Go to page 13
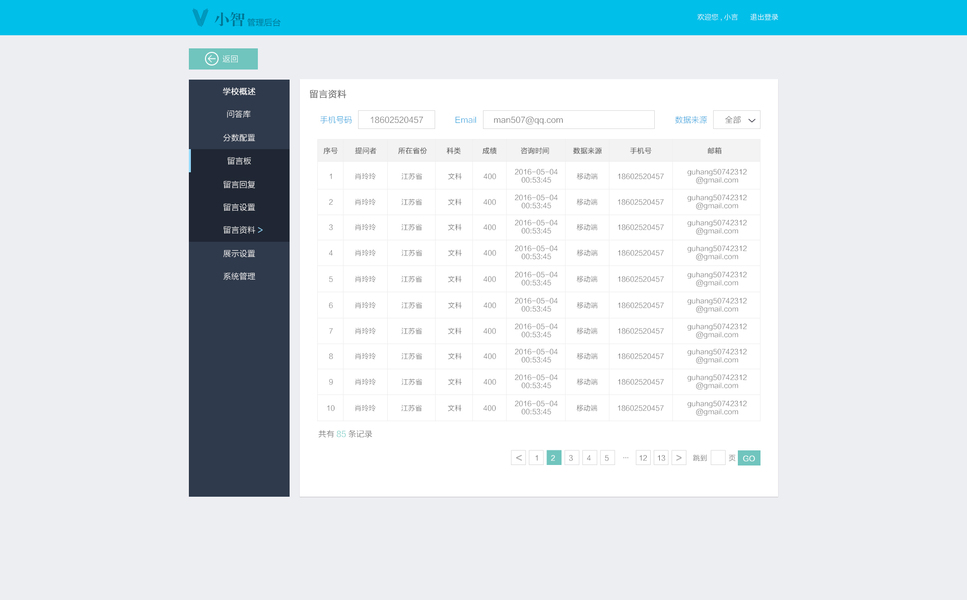The width and height of the screenshot is (967, 600). coord(660,458)
